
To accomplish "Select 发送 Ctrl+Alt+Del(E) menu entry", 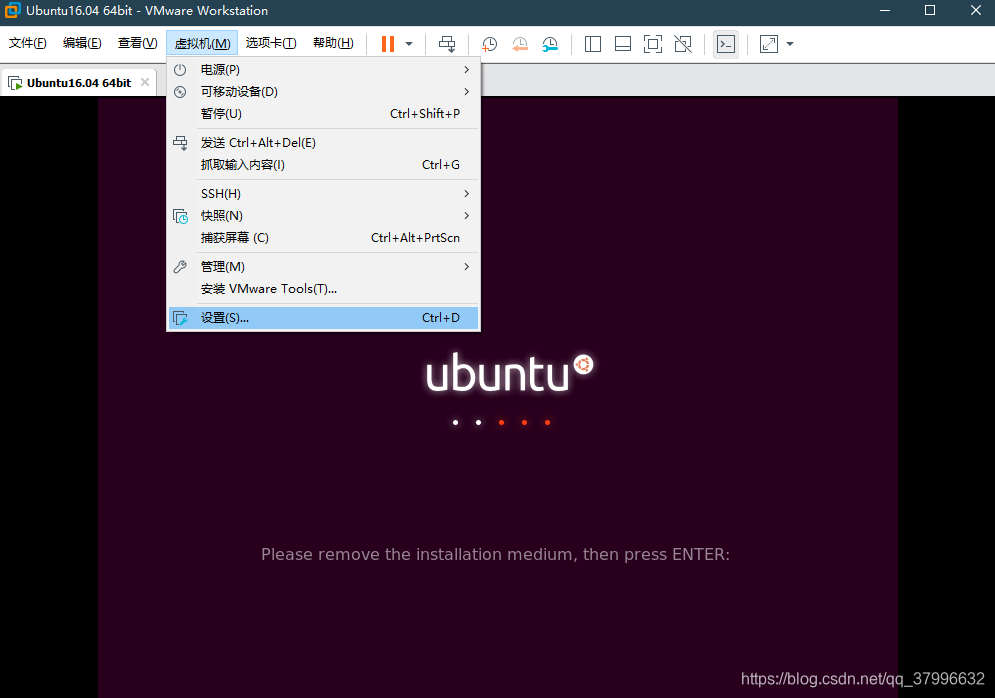I will click(324, 143).
